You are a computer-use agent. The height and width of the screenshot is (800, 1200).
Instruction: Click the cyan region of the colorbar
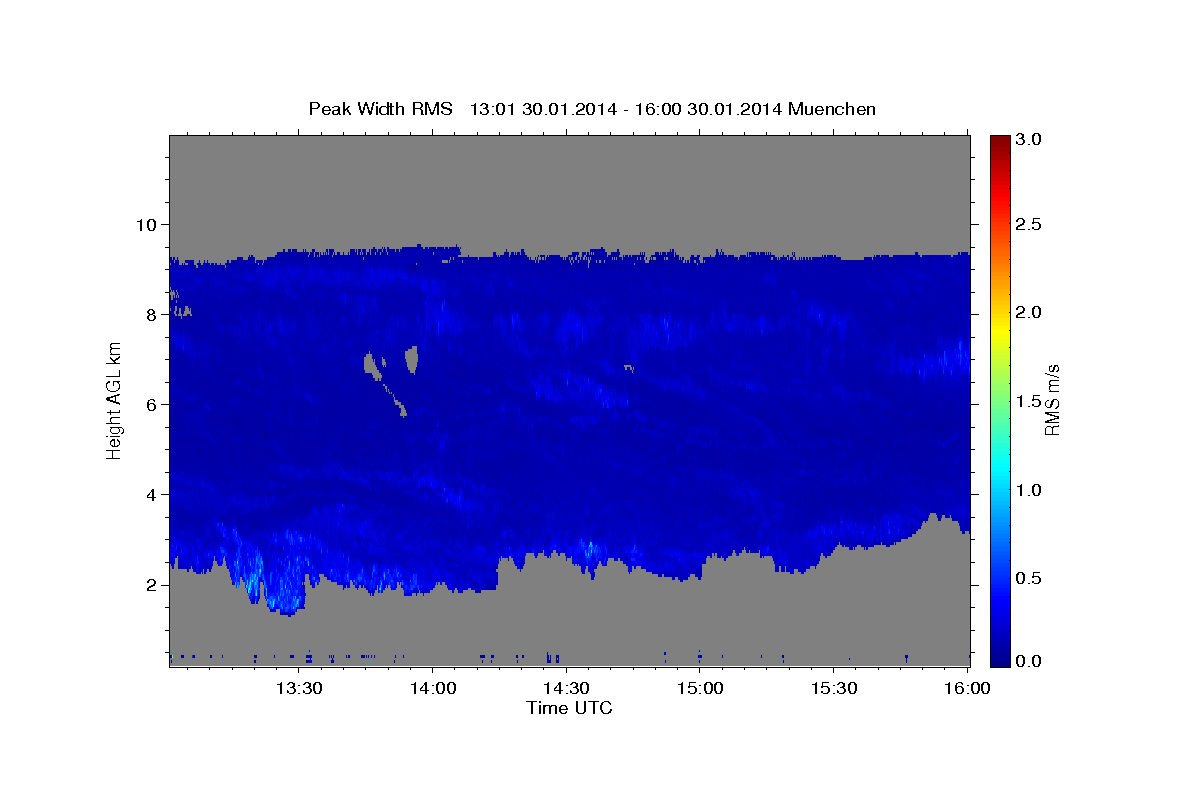[x=1000, y=470]
